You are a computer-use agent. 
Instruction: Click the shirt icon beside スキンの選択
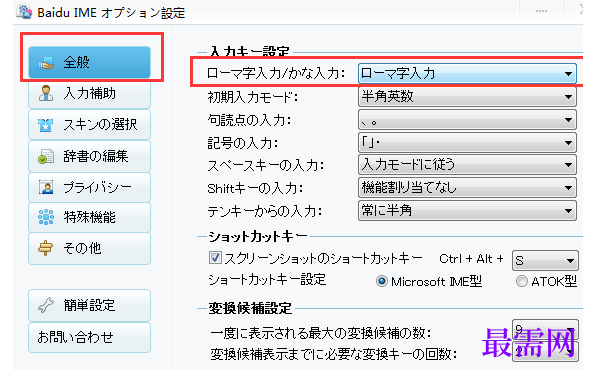(x=45, y=125)
